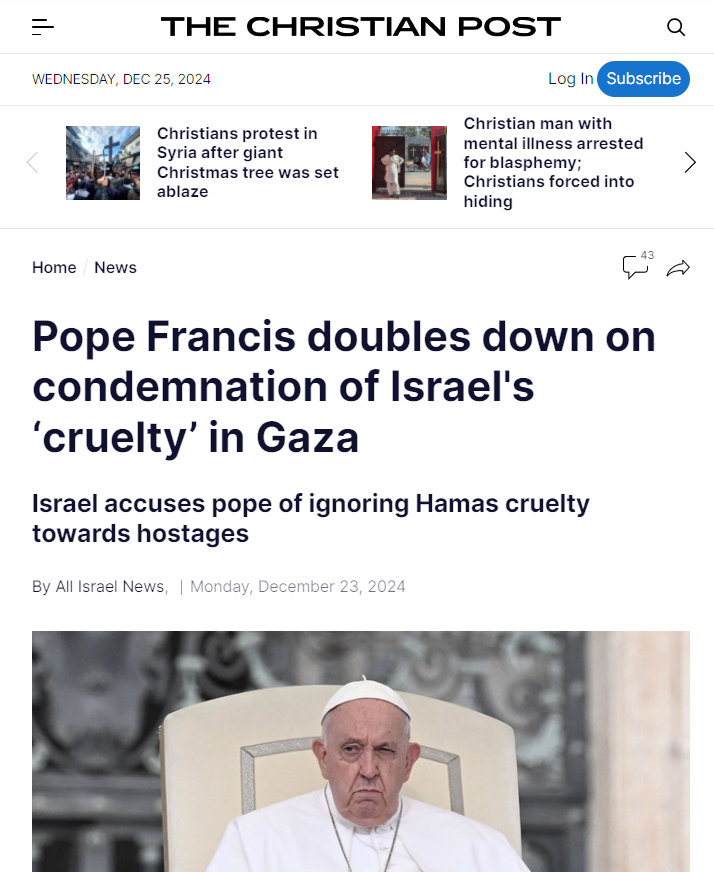Click All Israel News author link
The width and height of the screenshot is (714, 872).
110,587
